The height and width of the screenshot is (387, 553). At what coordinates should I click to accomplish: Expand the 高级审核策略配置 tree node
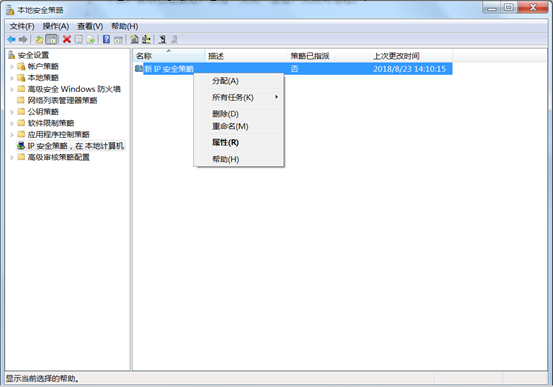[x=12, y=157]
